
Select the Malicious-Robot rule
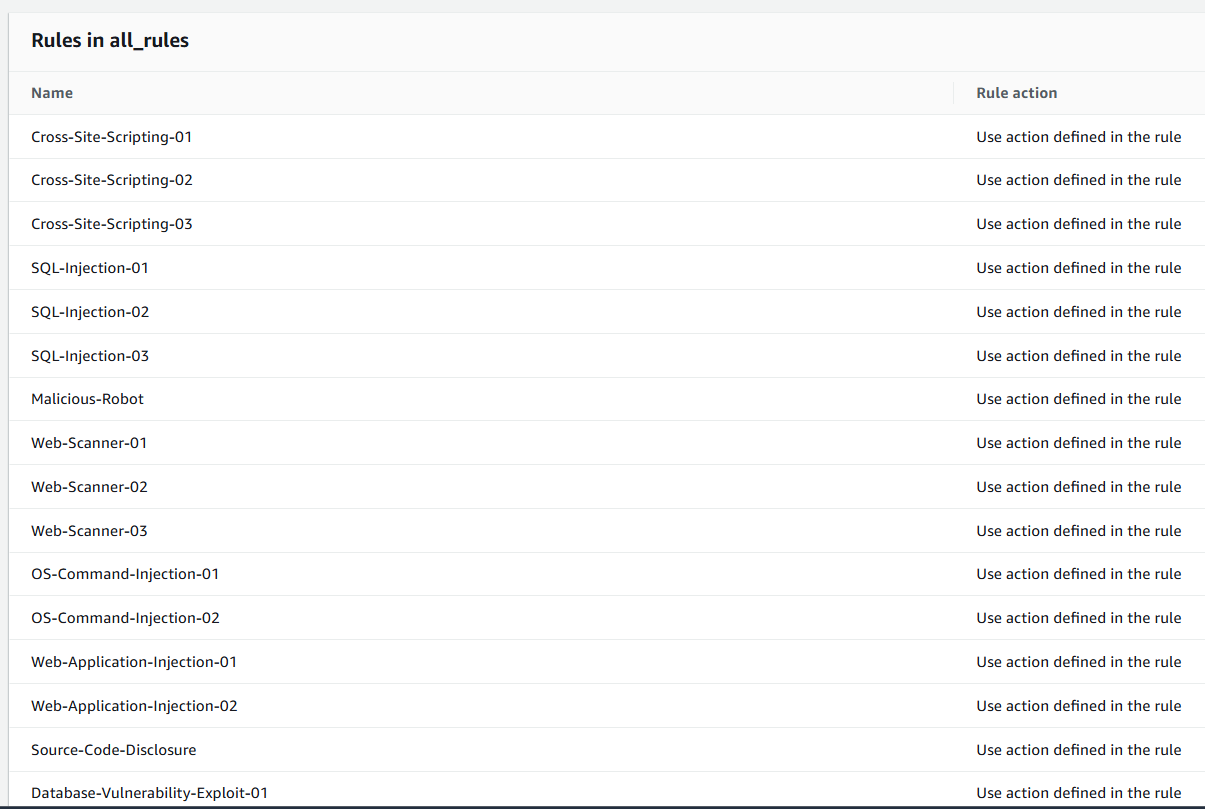[x=87, y=399]
